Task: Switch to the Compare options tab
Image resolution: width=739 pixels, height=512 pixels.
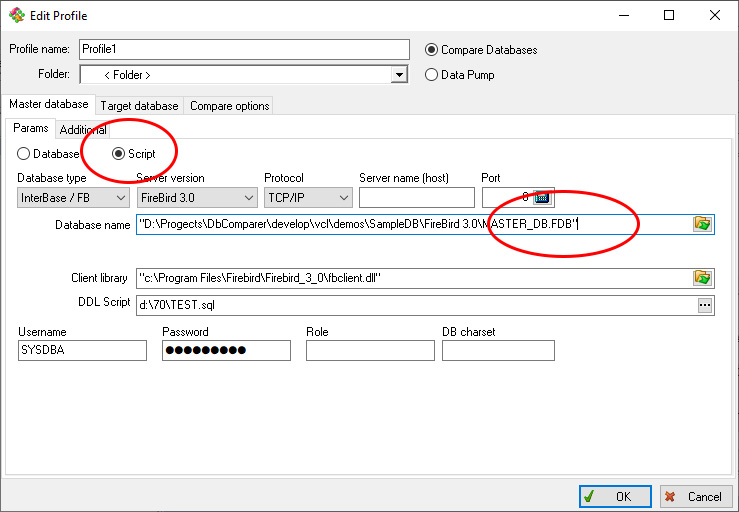Action: click(x=228, y=106)
